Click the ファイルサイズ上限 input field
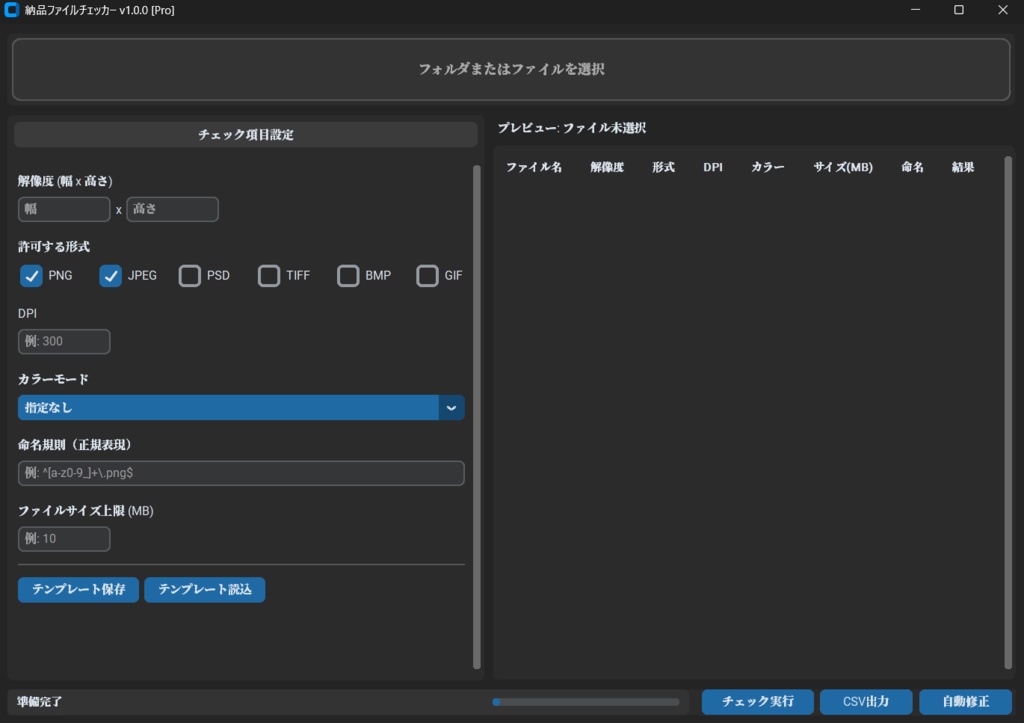The height and width of the screenshot is (723, 1024). click(x=64, y=539)
